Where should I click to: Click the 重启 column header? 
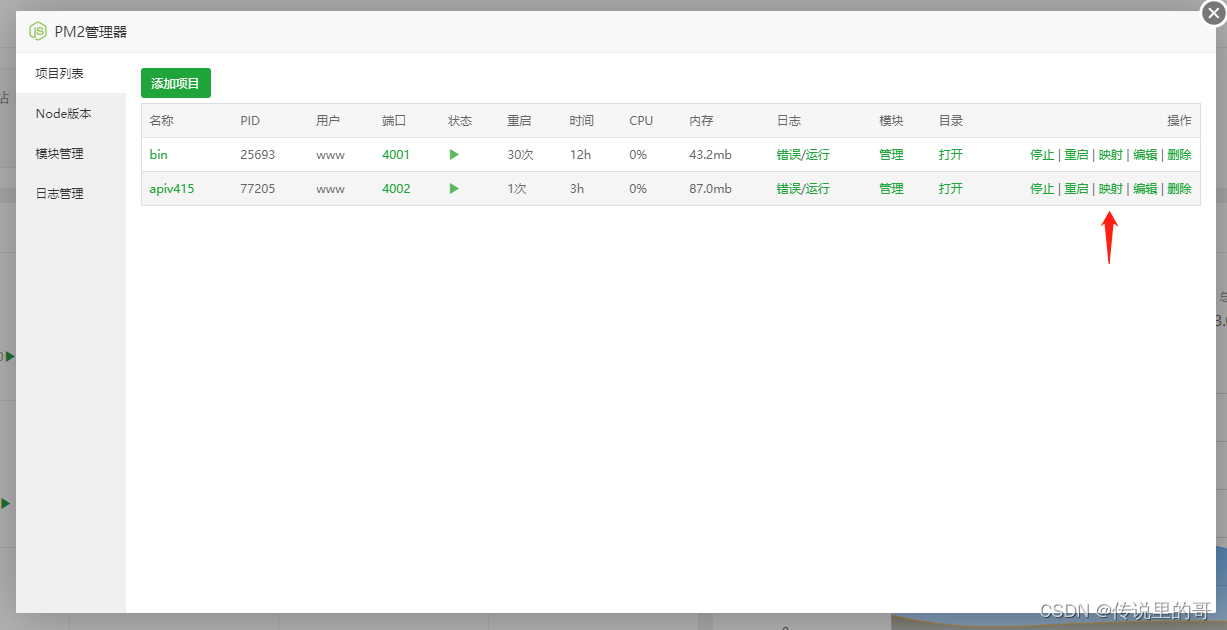coord(519,121)
